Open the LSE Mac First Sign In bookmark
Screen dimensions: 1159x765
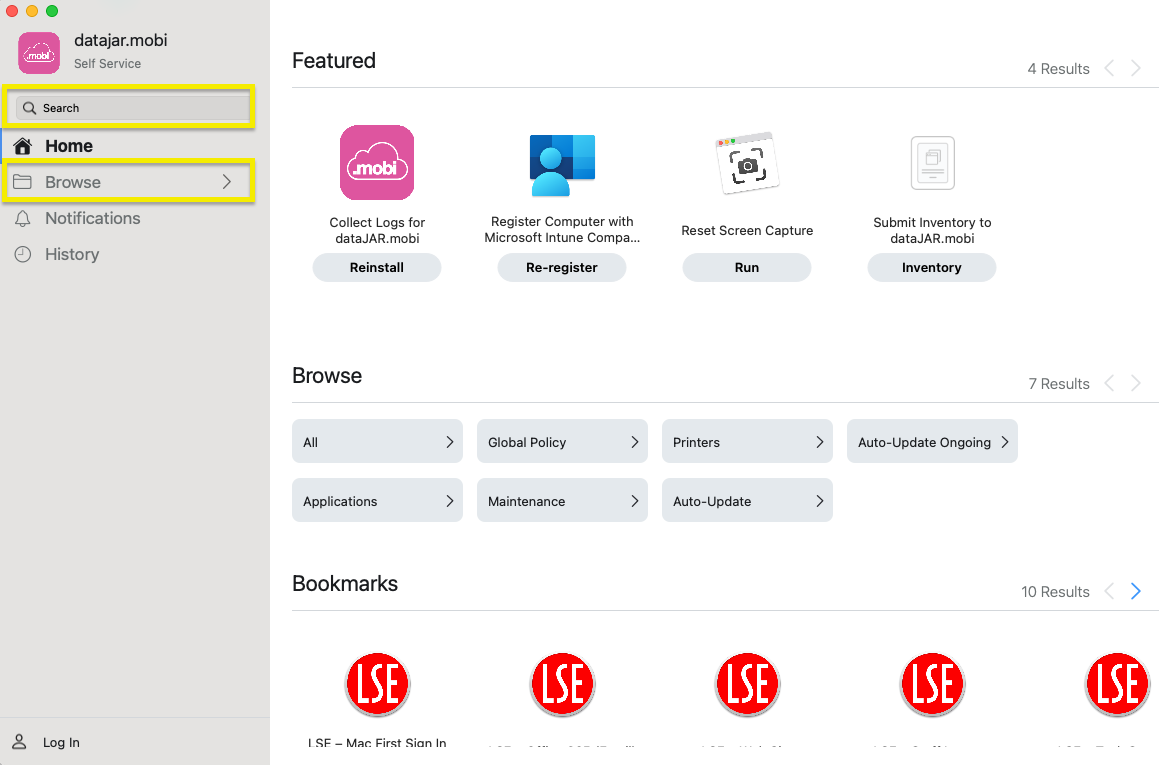[x=377, y=685]
